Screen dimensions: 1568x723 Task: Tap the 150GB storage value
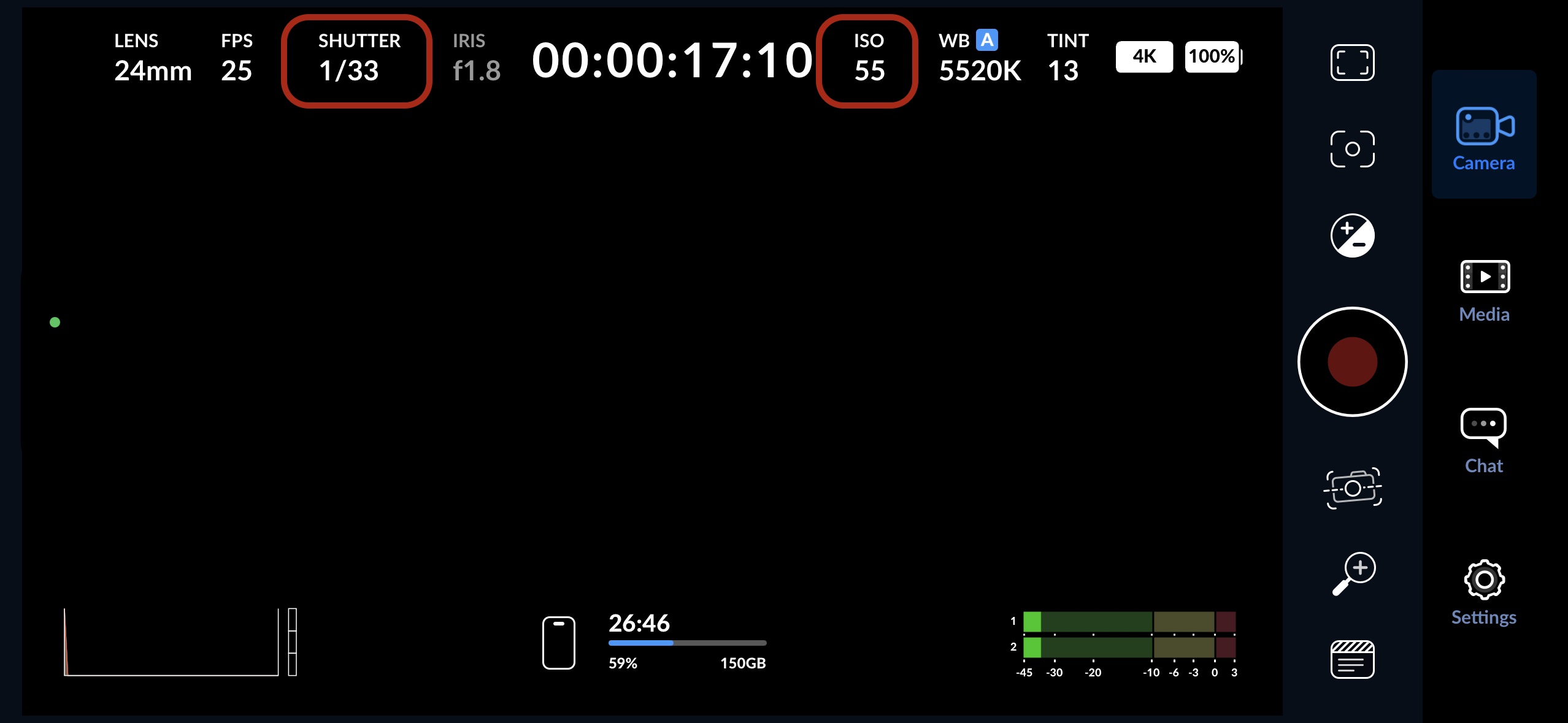point(743,664)
